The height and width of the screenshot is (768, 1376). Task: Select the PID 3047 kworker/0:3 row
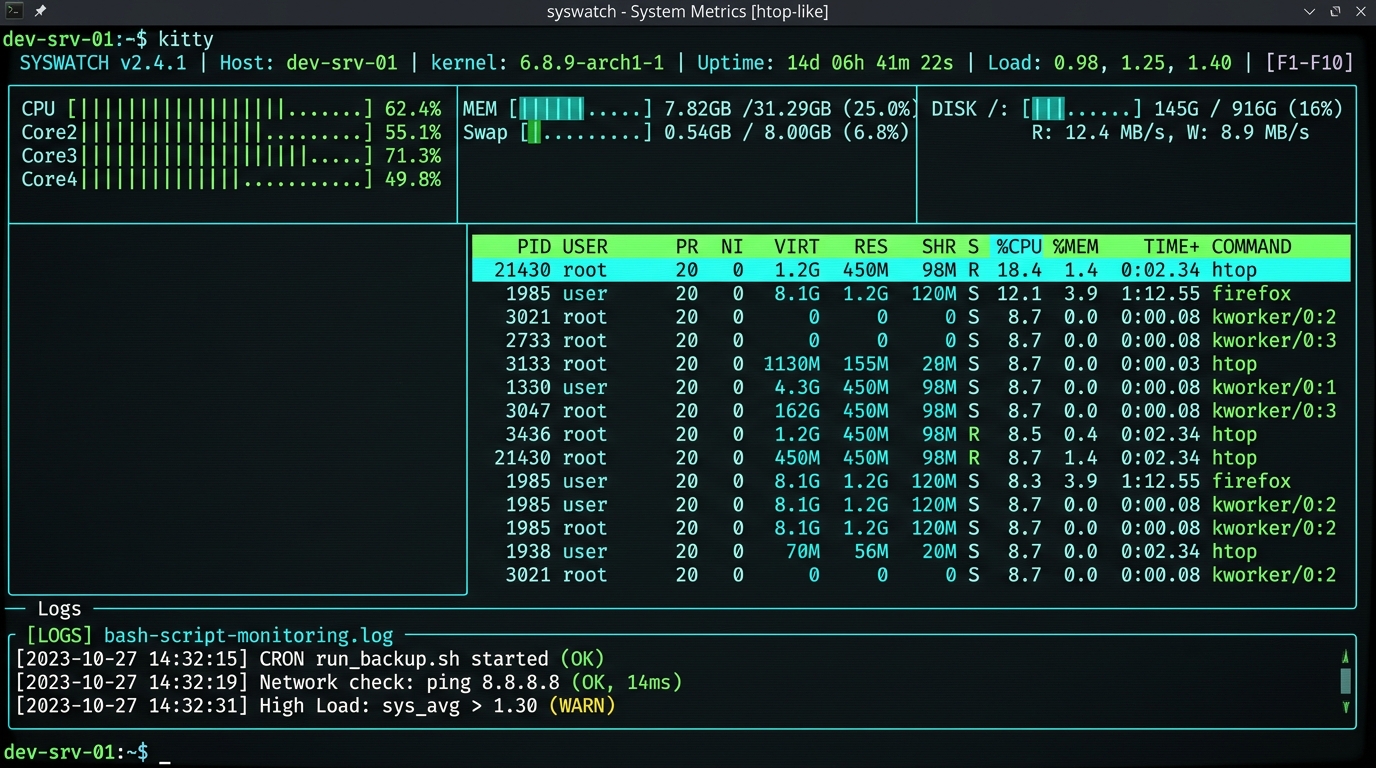tap(911, 411)
